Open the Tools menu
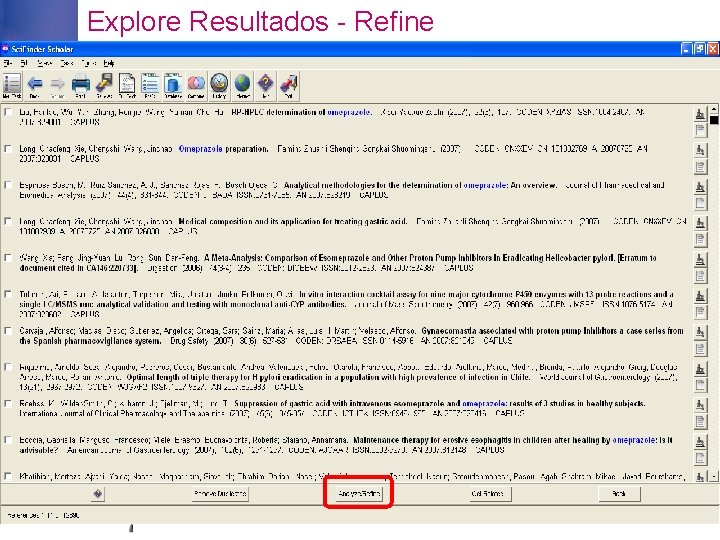The image size is (720, 540). 88,63
